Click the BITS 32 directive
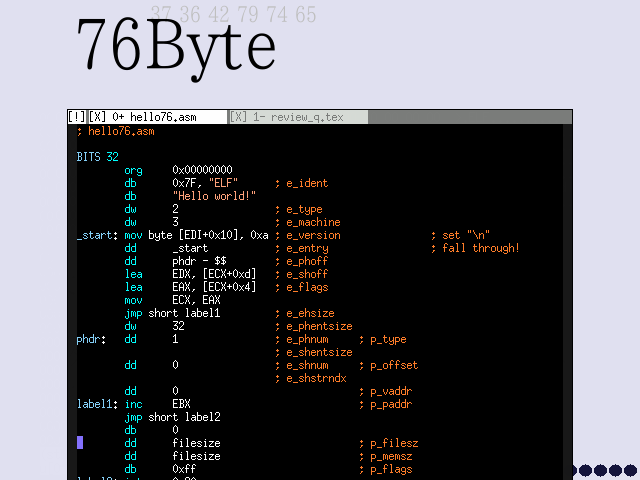The width and height of the screenshot is (640, 480). pos(98,157)
